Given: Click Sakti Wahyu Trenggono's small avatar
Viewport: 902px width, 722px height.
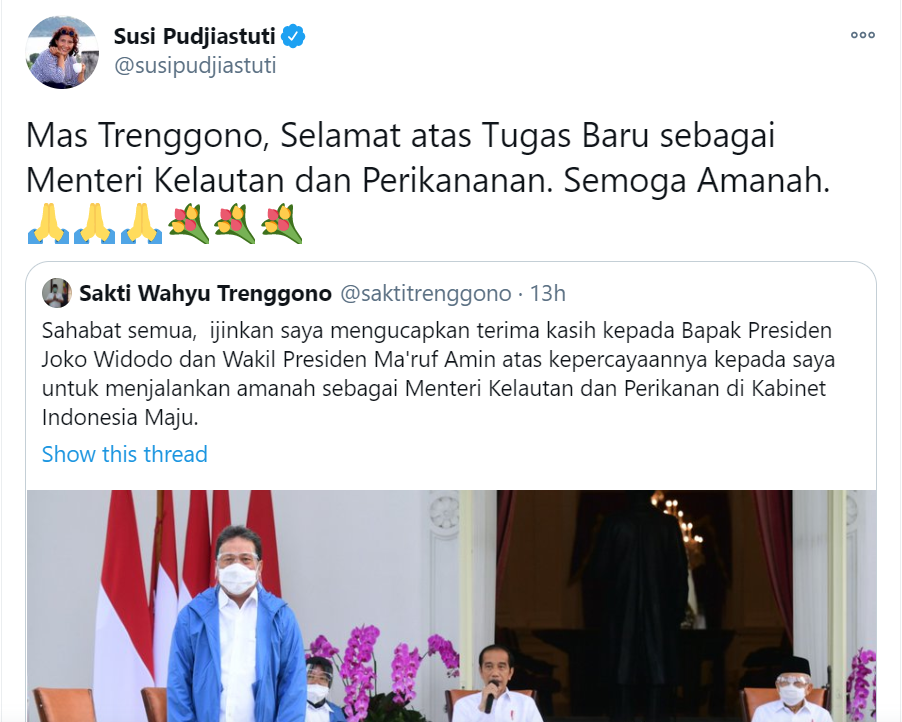Looking at the screenshot, I should 56,293.
